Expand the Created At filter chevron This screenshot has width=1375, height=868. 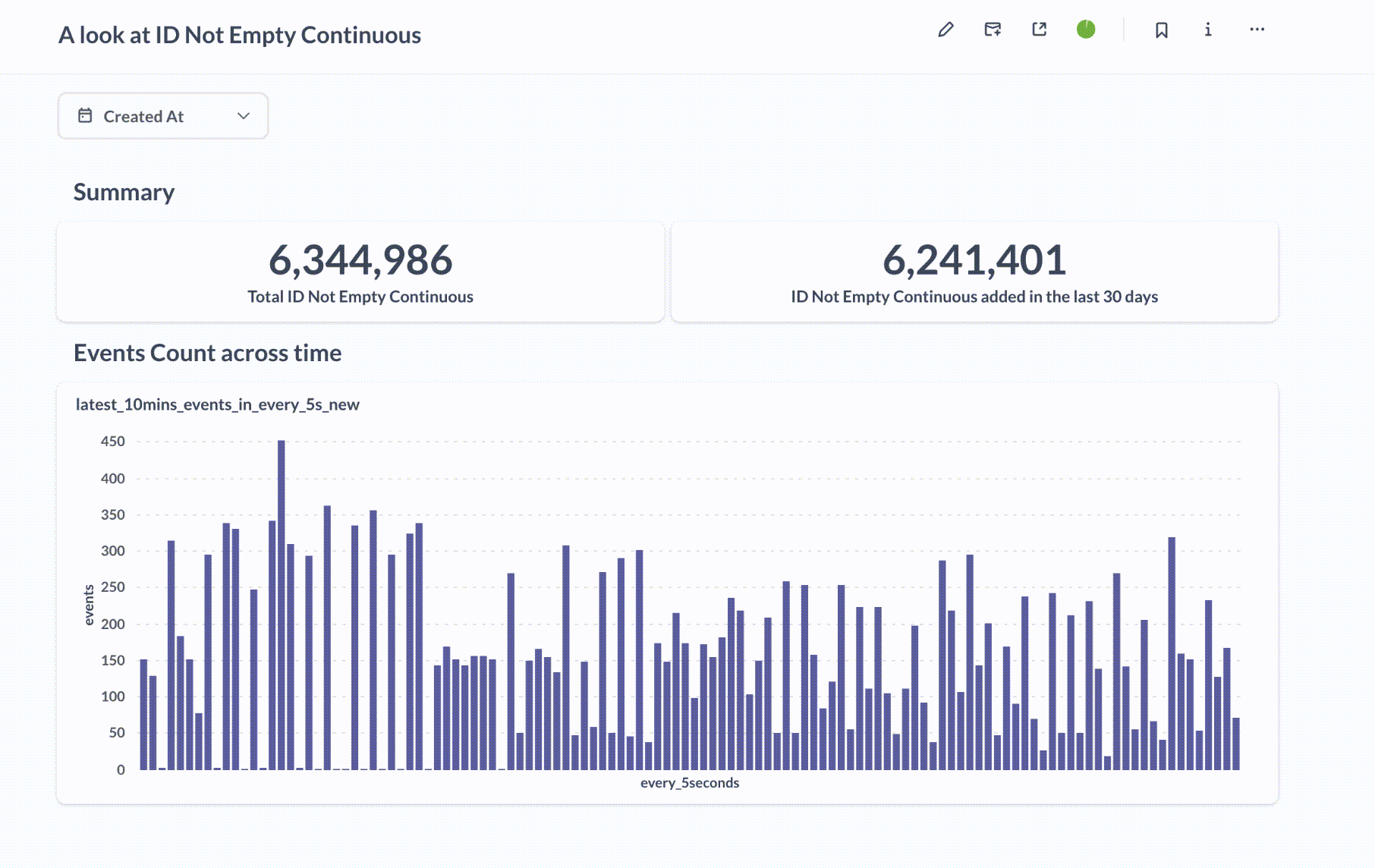tap(244, 116)
